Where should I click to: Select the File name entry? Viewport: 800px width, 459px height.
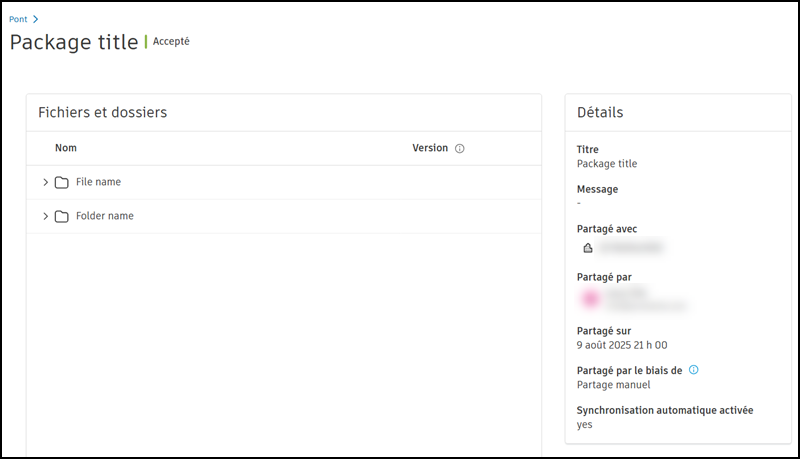[98, 182]
